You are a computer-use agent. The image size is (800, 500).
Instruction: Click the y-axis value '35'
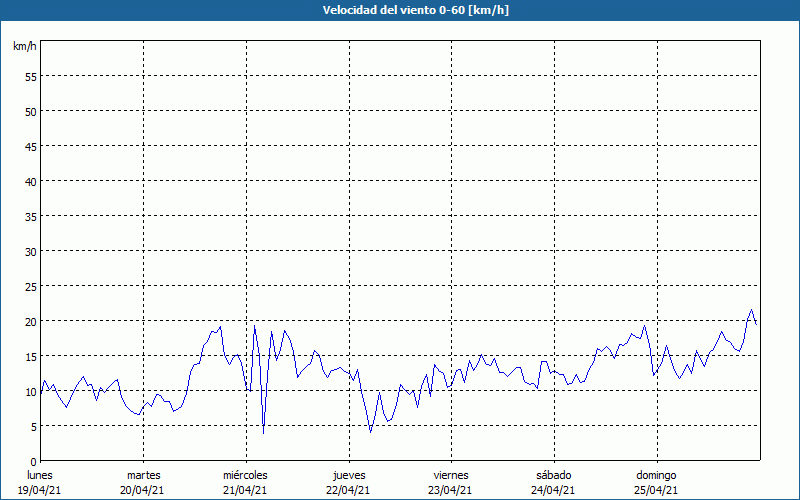coord(31,217)
